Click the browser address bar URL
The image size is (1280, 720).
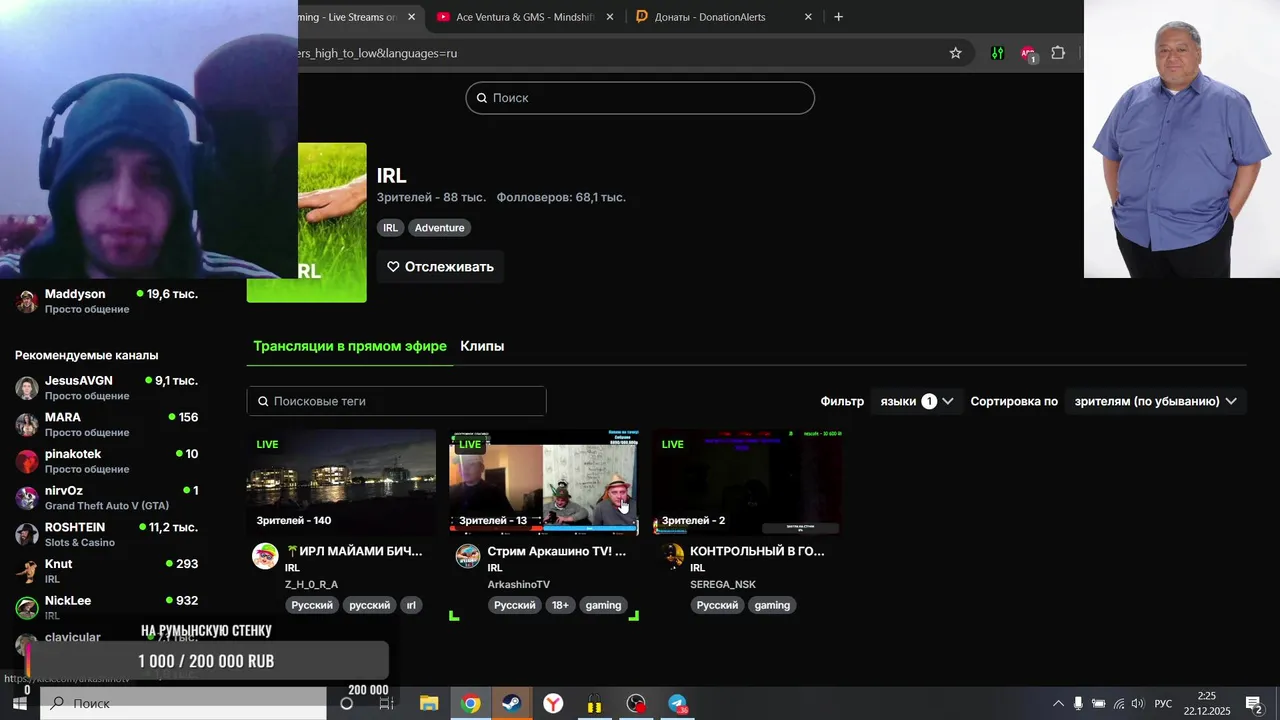[x=378, y=53]
